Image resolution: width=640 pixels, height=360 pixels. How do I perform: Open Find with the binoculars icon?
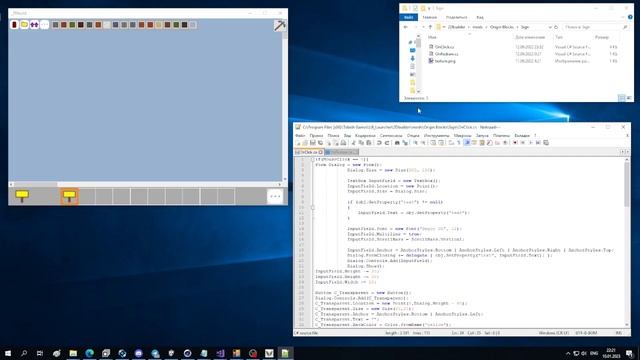tap(397, 142)
